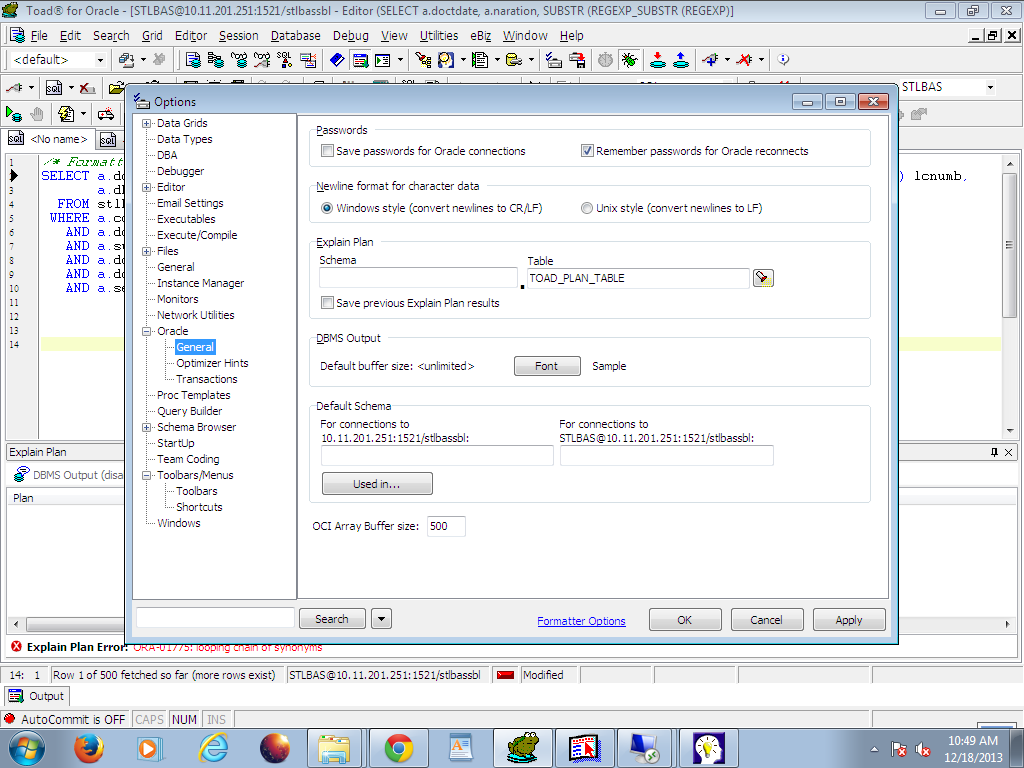Expand the Files tree node
The image size is (1024, 768).
click(x=147, y=251)
